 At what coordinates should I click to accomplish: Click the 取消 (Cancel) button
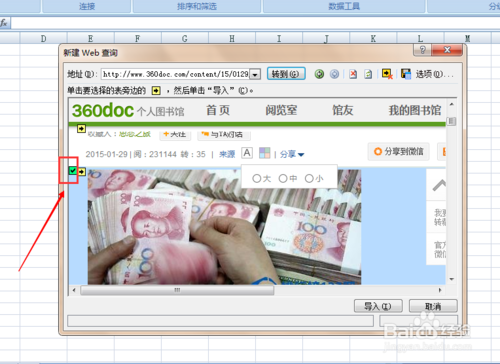(433, 306)
